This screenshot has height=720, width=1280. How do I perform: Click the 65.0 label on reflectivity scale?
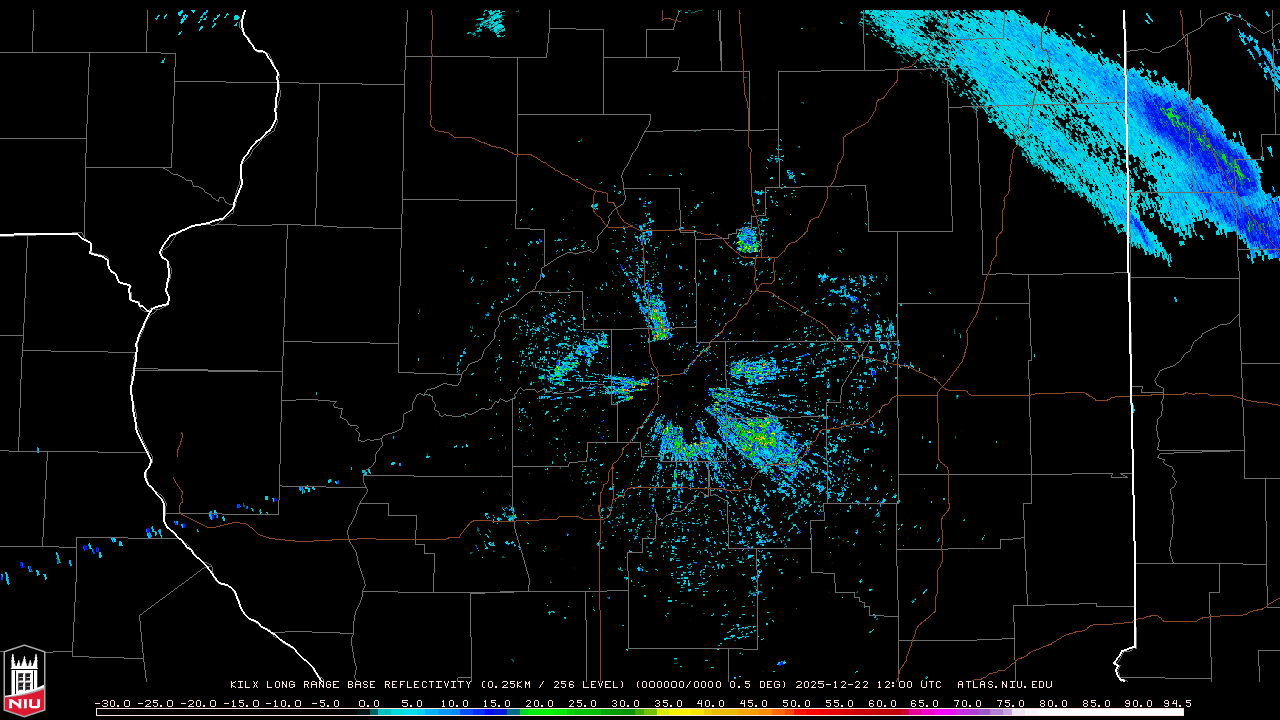[x=925, y=703]
